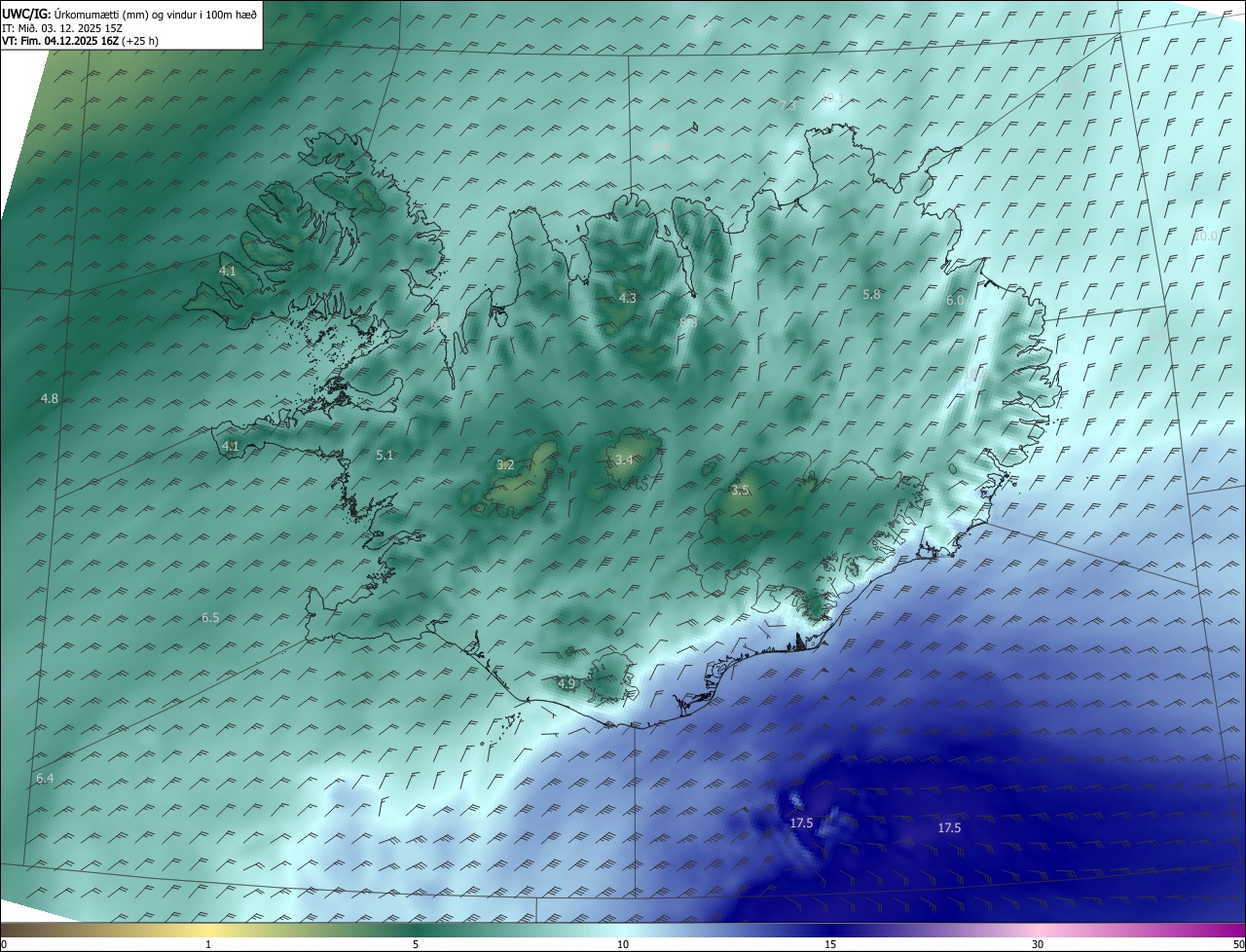
Task: Click the colour scale tick label 30
Action: pos(1038,944)
